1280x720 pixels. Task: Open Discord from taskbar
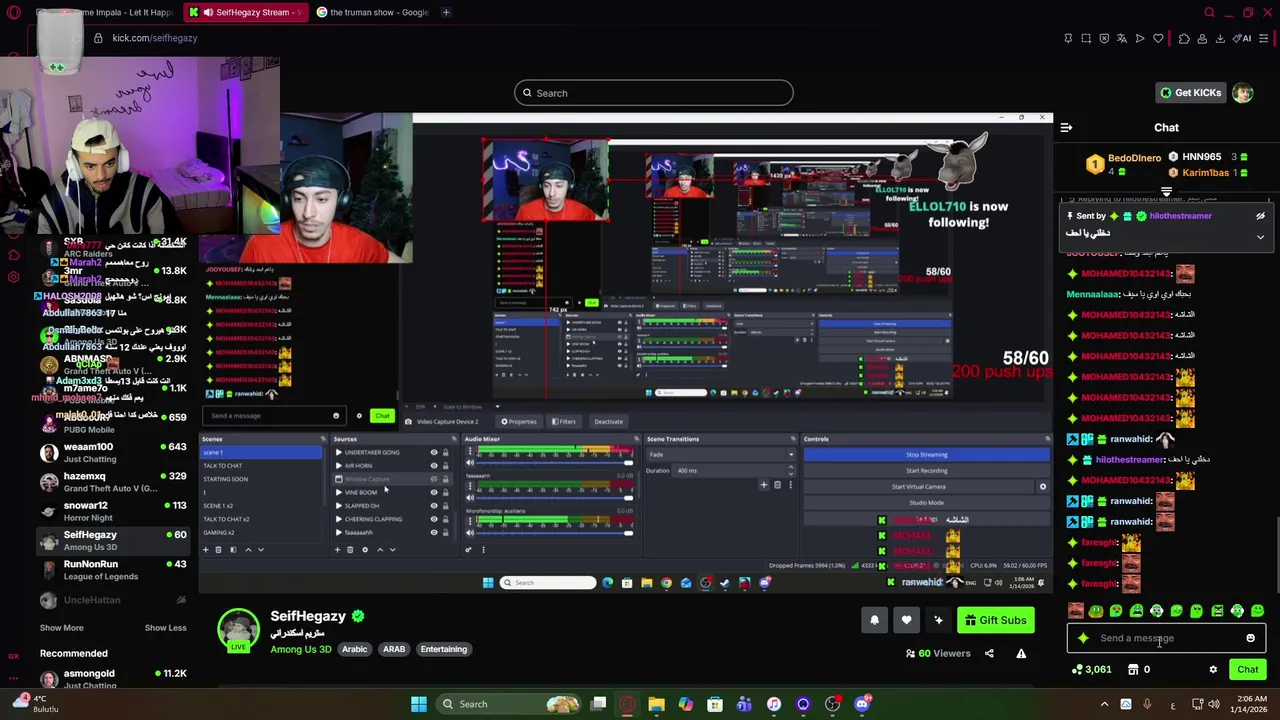861,704
